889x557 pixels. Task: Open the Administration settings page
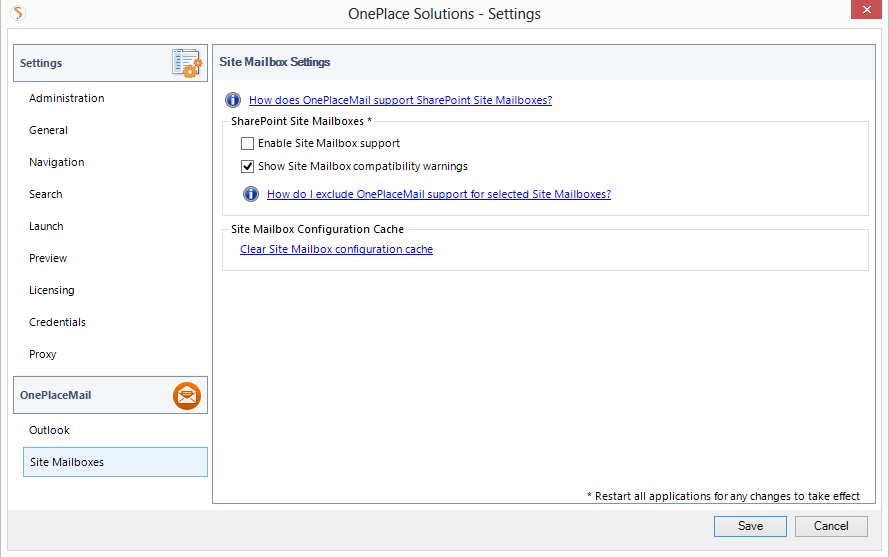tap(67, 98)
